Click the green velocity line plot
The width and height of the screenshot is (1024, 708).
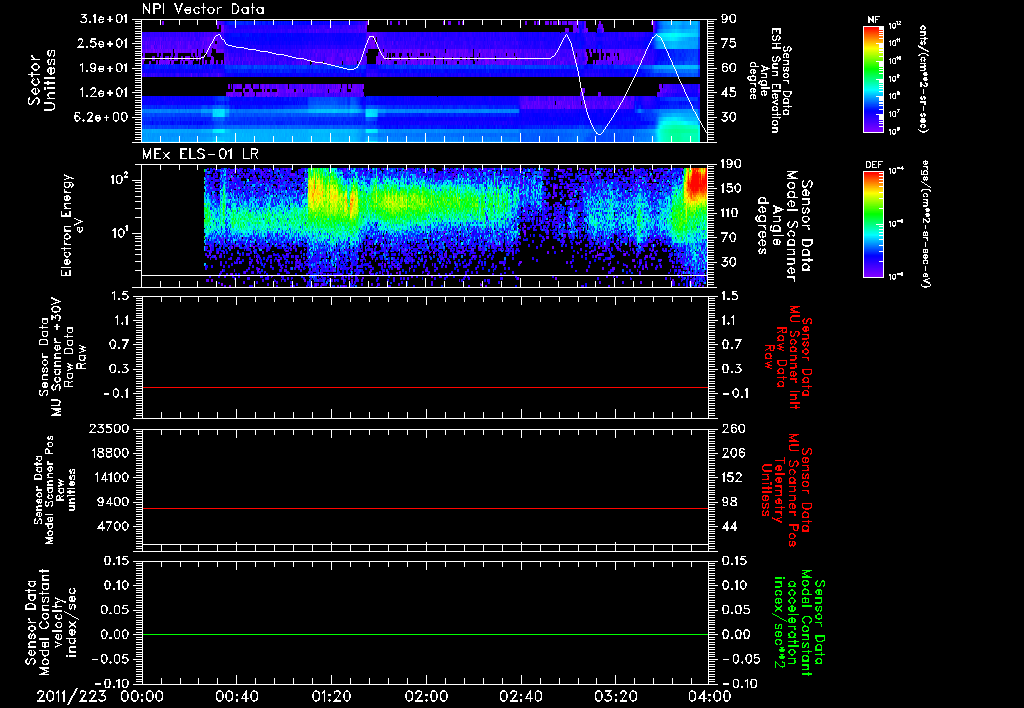[425, 634]
